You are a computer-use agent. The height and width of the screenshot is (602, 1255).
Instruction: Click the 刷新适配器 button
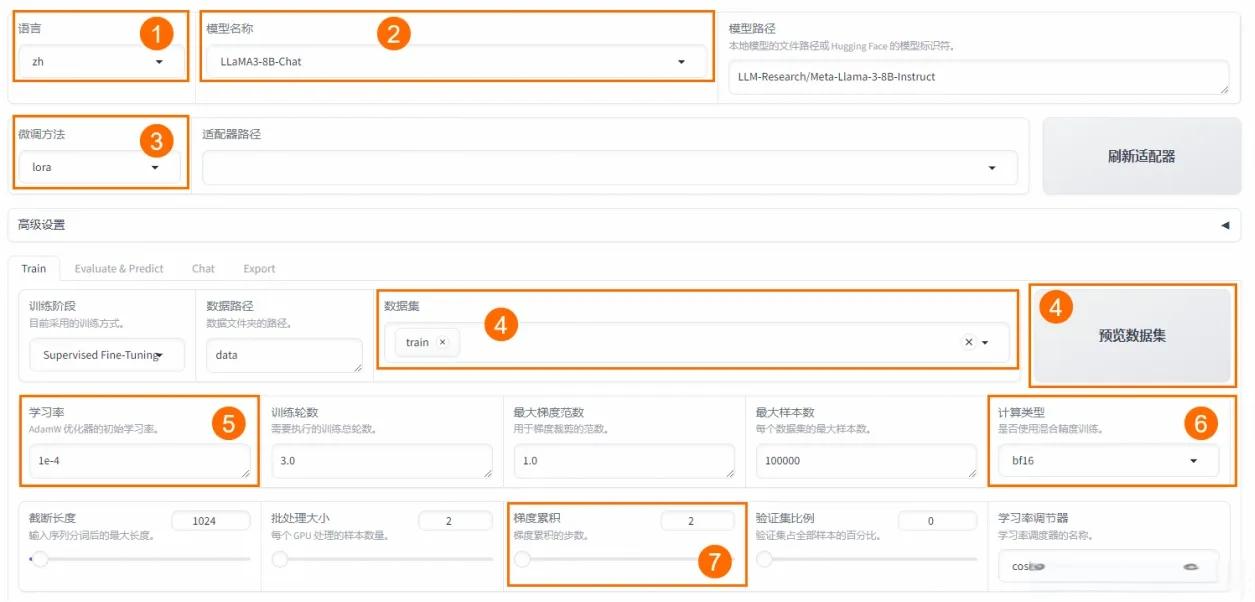pos(1141,157)
